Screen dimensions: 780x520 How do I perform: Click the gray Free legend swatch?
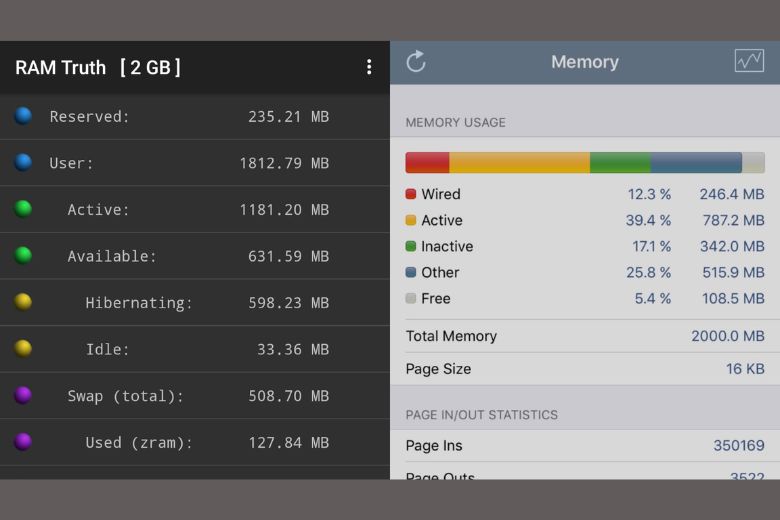click(x=410, y=298)
